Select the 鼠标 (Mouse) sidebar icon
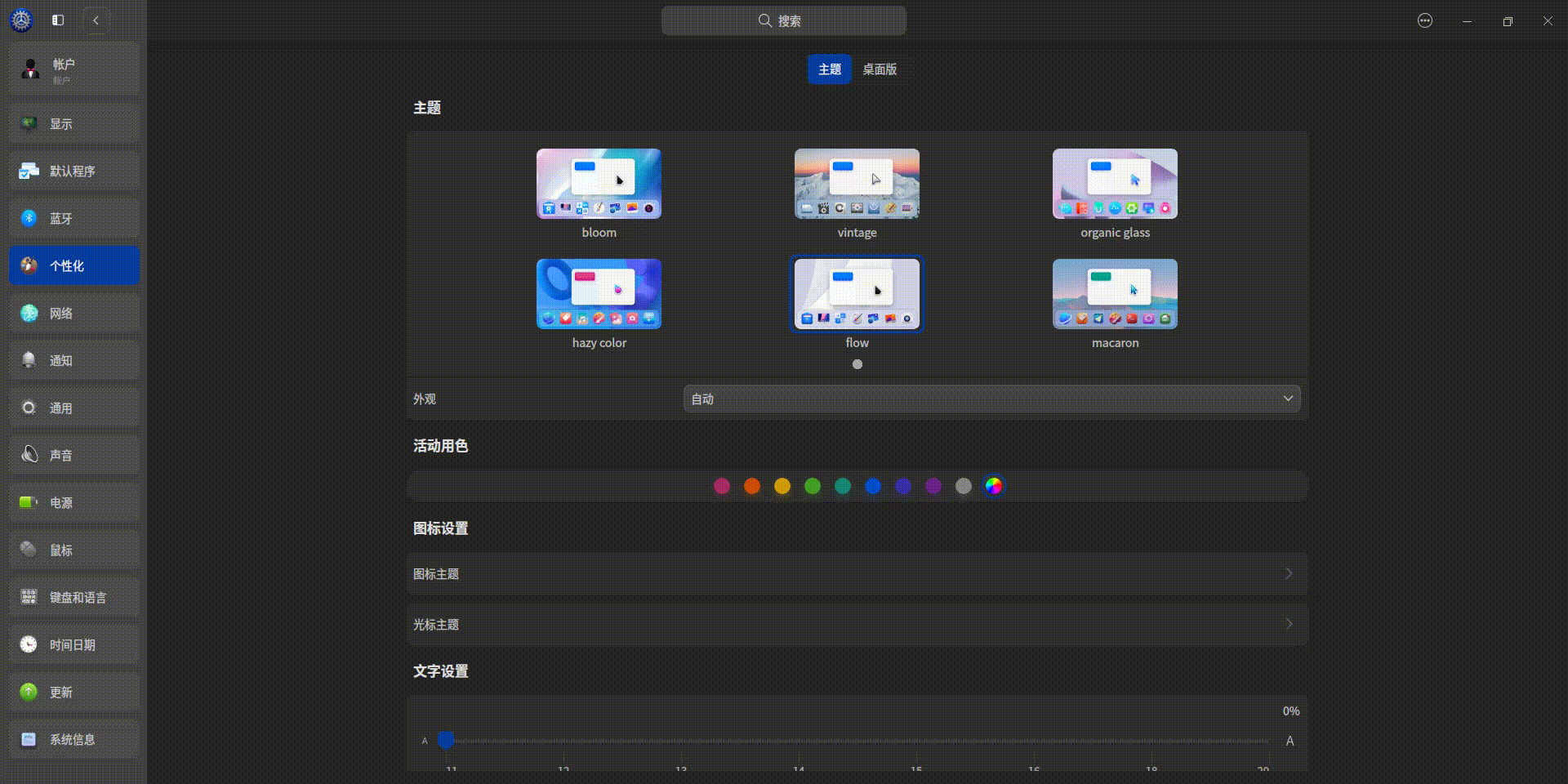The width and height of the screenshot is (1568, 784). point(29,550)
